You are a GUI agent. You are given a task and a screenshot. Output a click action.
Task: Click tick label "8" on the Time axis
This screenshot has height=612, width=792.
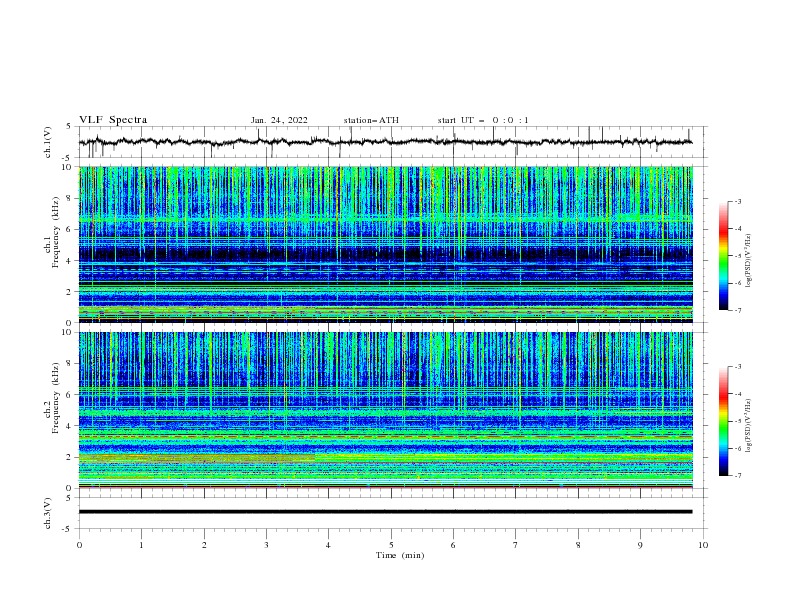(578, 545)
